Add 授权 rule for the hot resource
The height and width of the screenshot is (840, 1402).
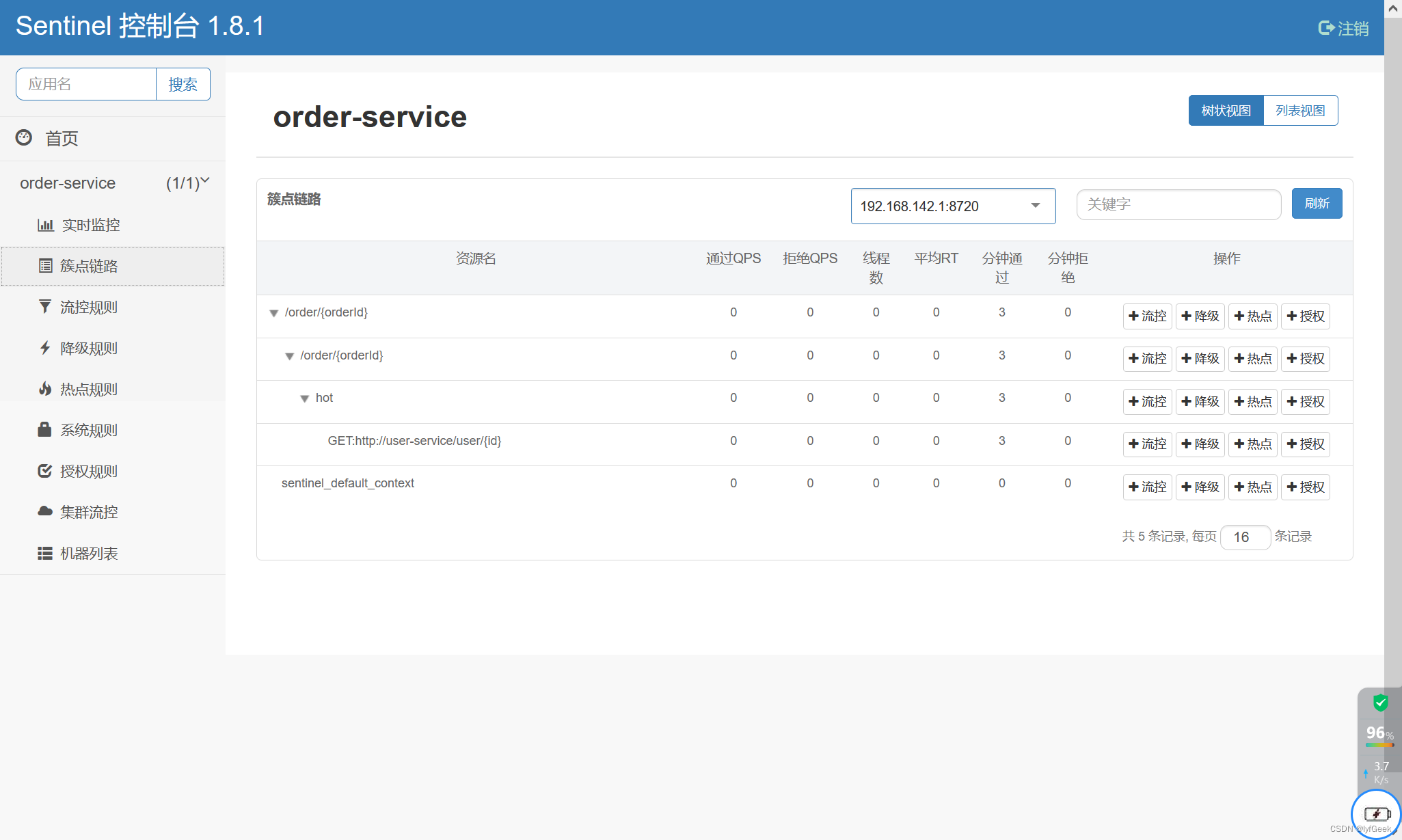coord(1305,401)
